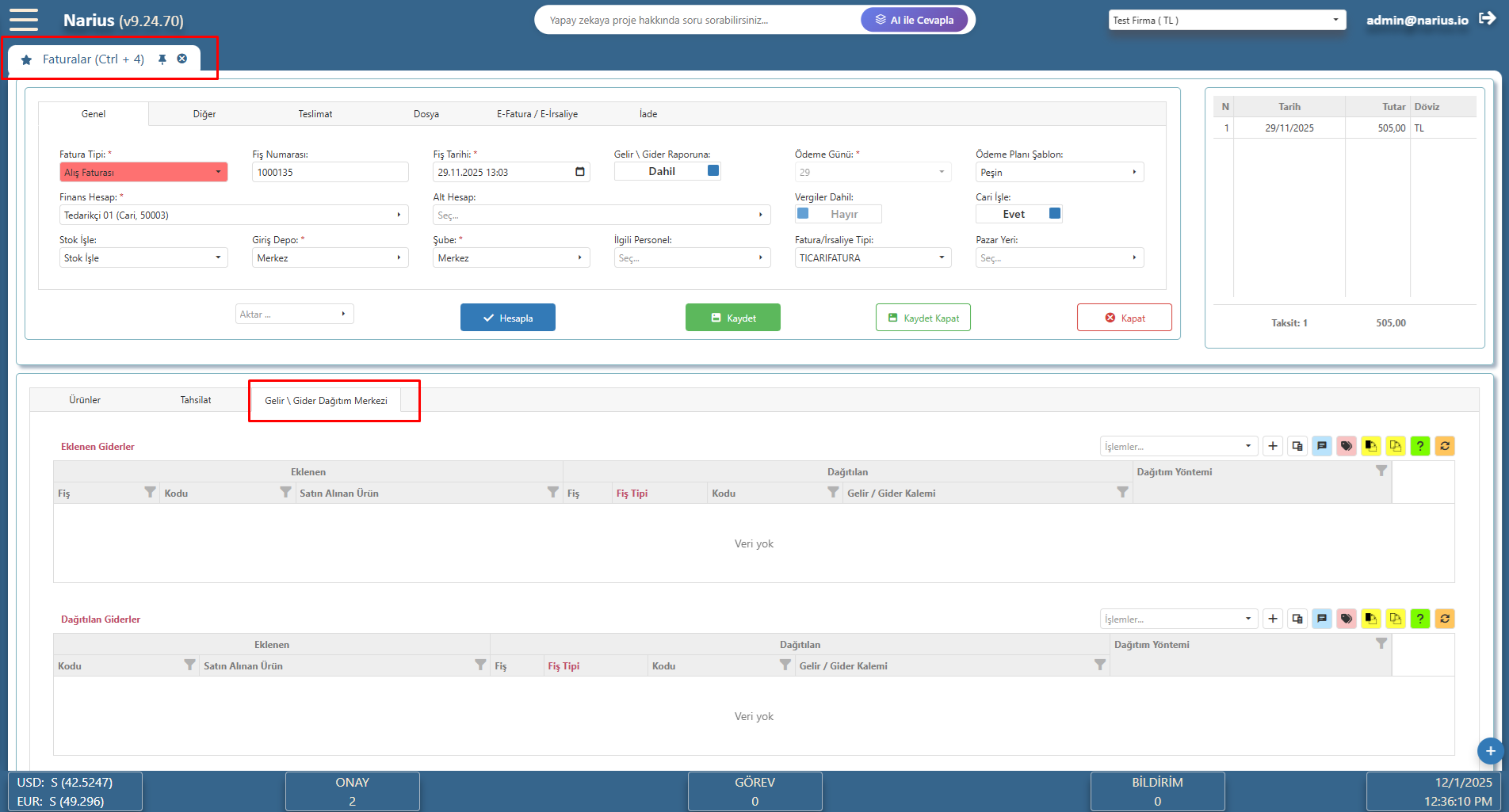Open the Fiş Tarihi calendar picker
The width and height of the screenshot is (1509, 812).
click(580, 172)
